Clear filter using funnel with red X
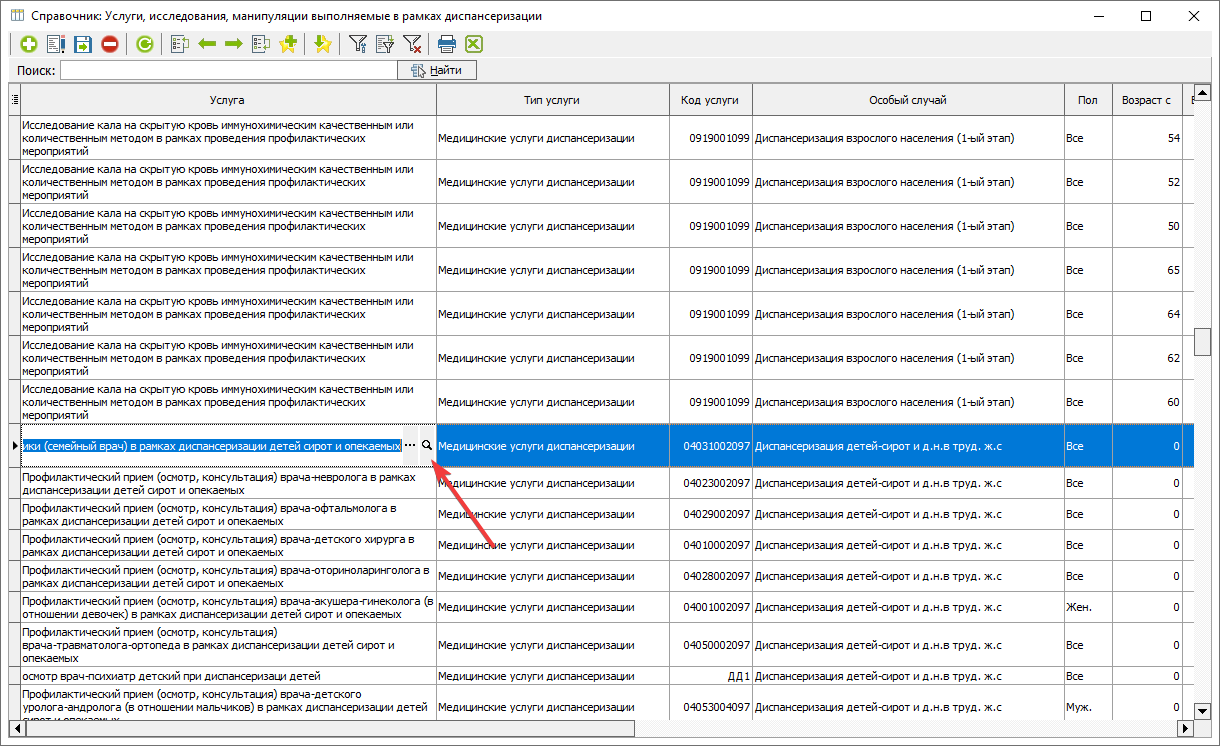The height and width of the screenshot is (746, 1220). pyautogui.click(x=412, y=44)
